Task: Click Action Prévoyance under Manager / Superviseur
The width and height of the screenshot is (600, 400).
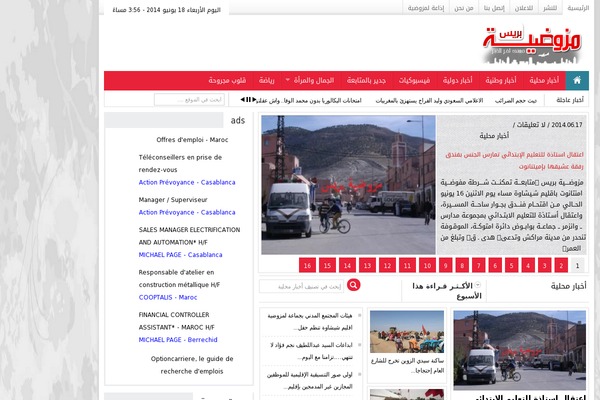Action: [x=187, y=212]
